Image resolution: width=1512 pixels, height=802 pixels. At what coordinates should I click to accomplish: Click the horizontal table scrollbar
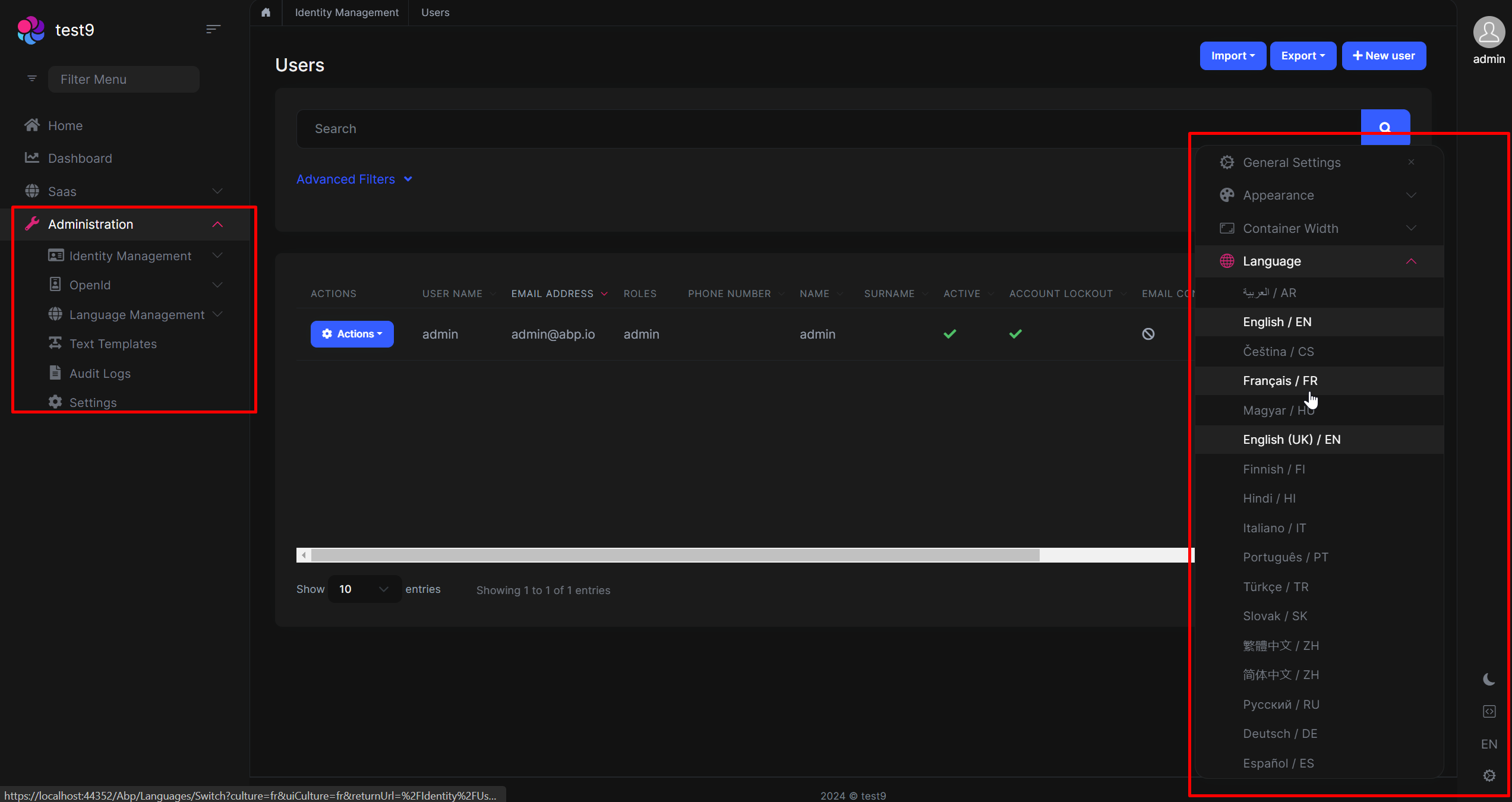click(x=674, y=555)
